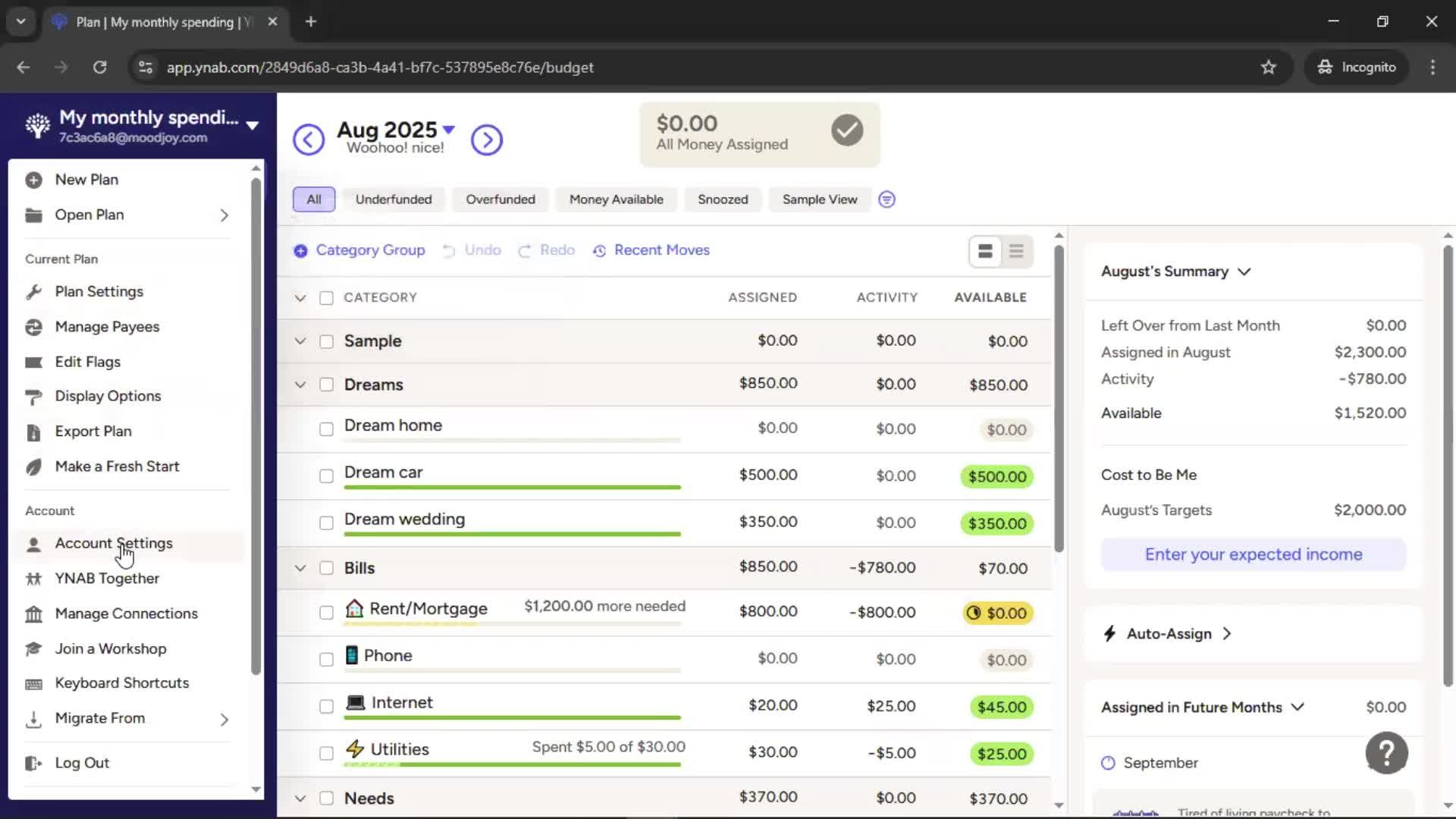This screenshot has height=819, width=1456.
Task: Select the Overfunded filter
Action: (x=500, y=199)
